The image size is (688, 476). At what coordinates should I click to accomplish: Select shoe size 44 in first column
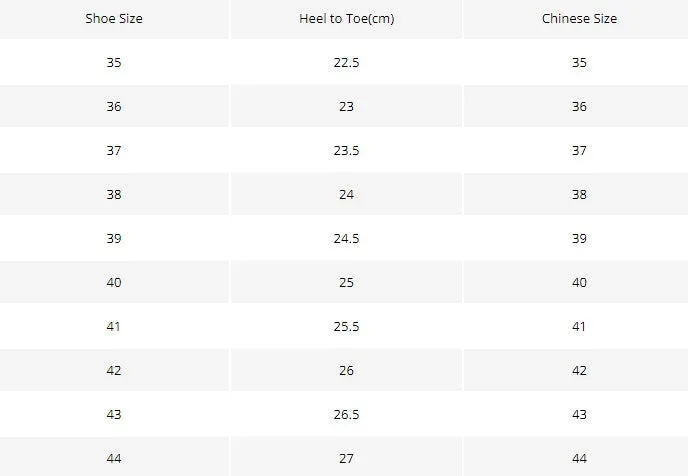[x=114, y=458]
